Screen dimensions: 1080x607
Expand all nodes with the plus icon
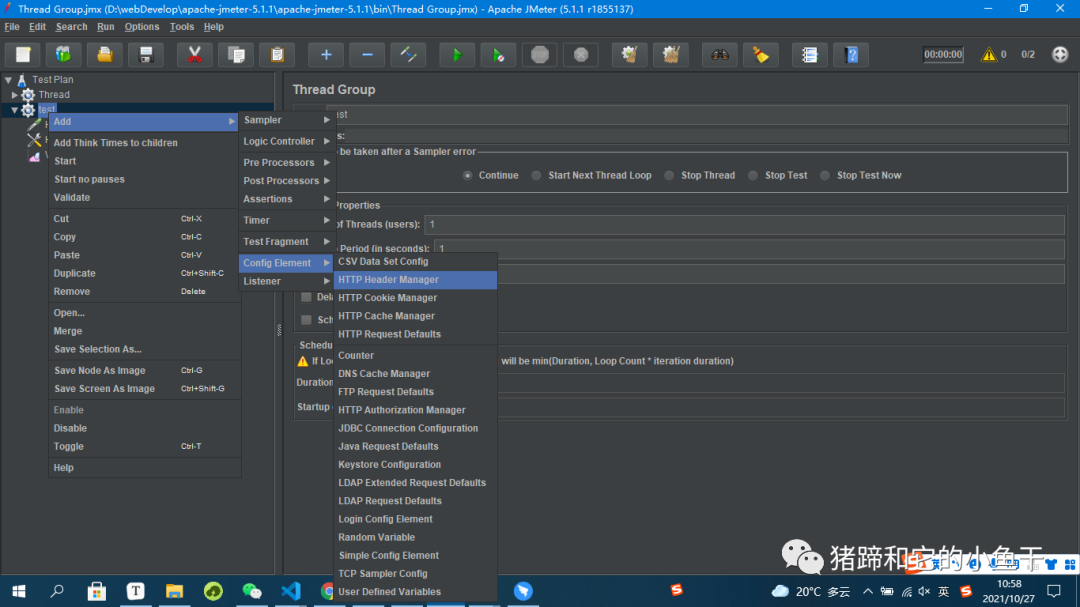coord(326,54)
